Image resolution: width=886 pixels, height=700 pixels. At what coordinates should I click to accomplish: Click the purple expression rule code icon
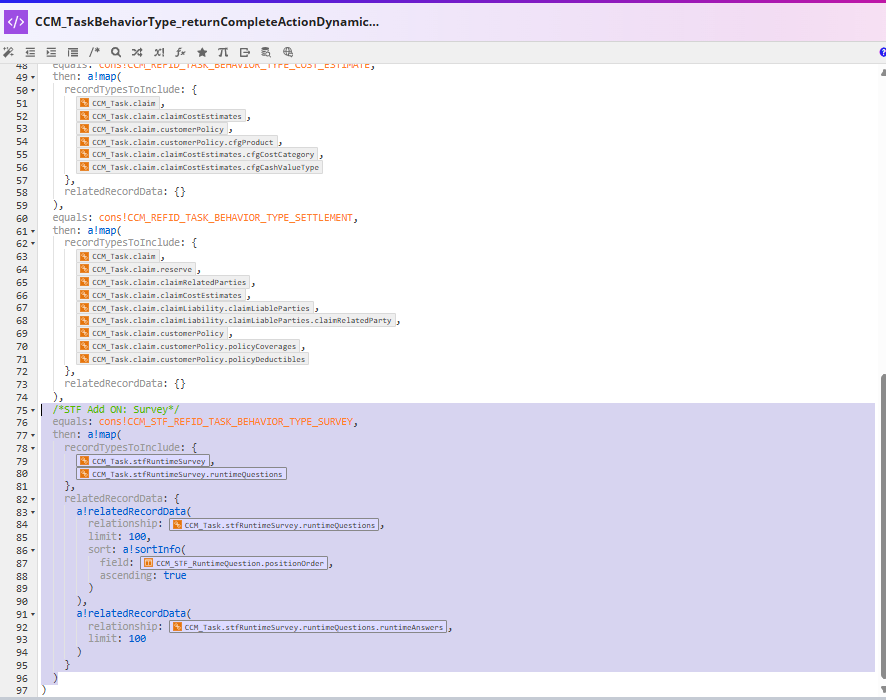[16, 22]
